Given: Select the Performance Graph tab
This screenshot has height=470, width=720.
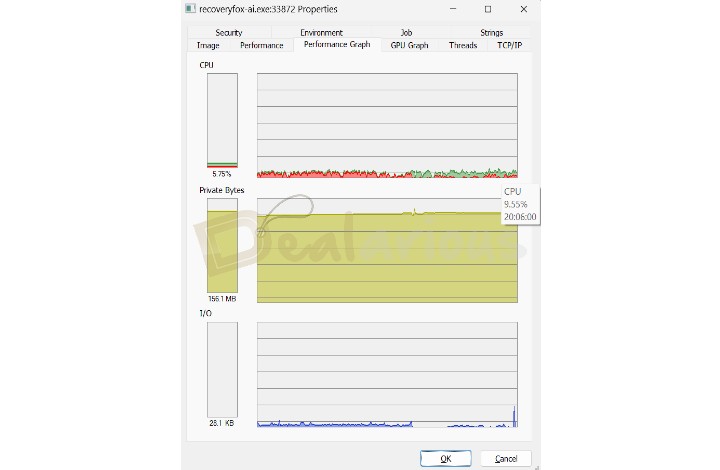Looking at the screenshot, I should point(337,44).
